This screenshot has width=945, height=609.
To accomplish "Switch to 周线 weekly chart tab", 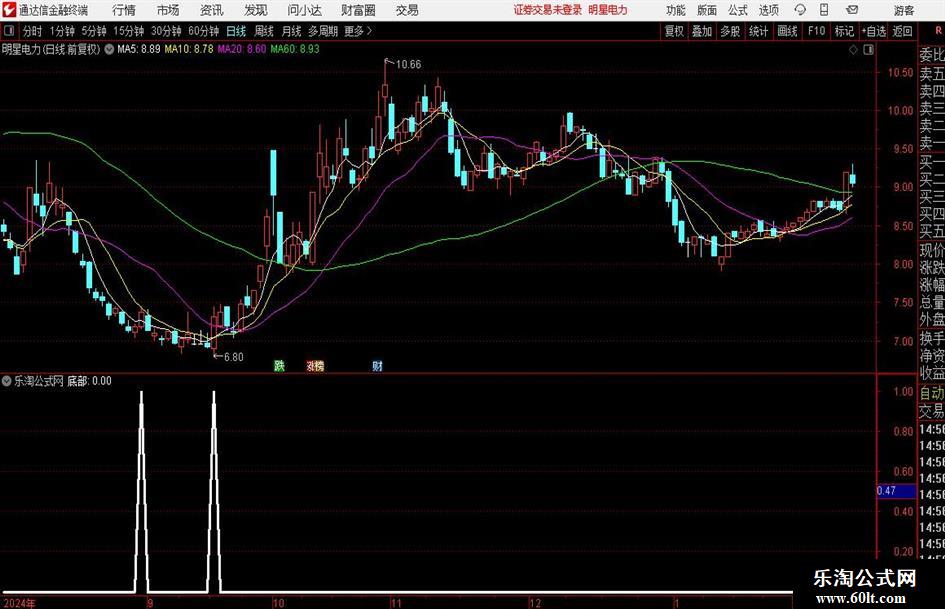I will click(264, 31).
